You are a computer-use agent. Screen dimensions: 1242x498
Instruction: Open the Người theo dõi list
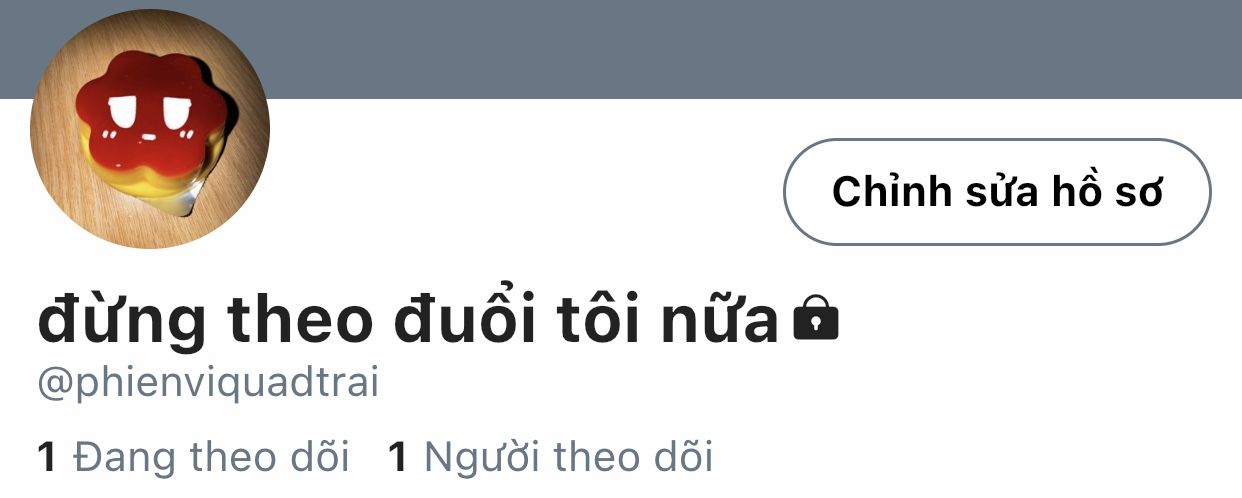551,457
